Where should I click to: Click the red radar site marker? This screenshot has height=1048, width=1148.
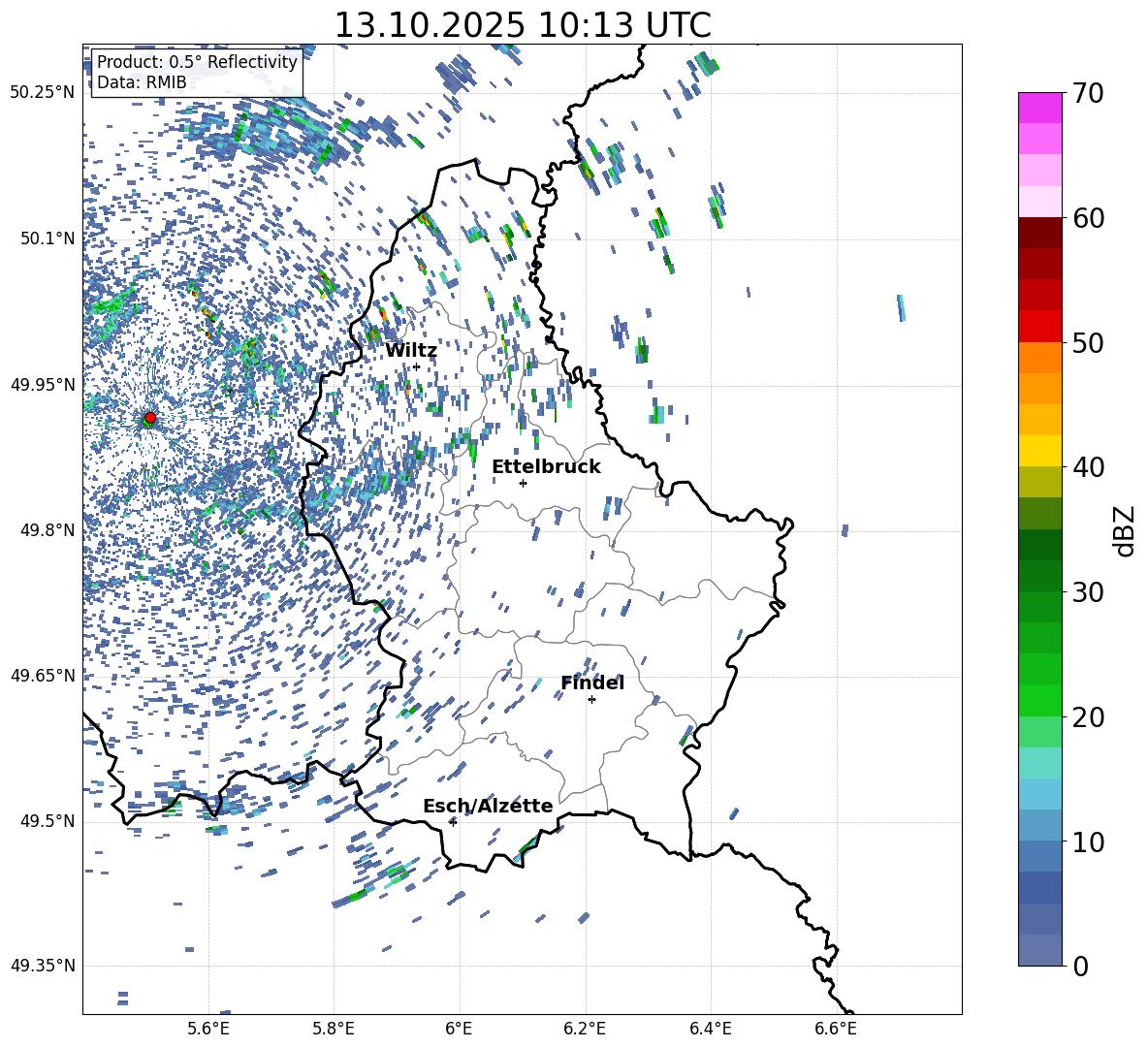(149, 418)
